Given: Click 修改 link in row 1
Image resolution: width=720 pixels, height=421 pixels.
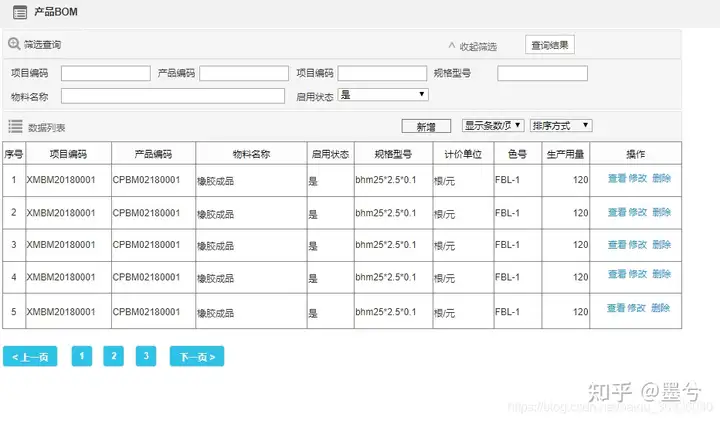Looking at the screenshot, I should coord(637,178).
